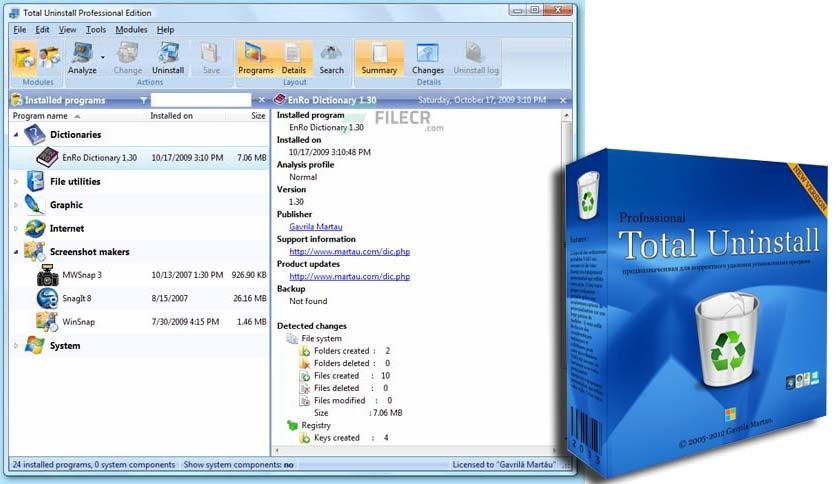Click the Monitored programs module icon

point(50,58)
